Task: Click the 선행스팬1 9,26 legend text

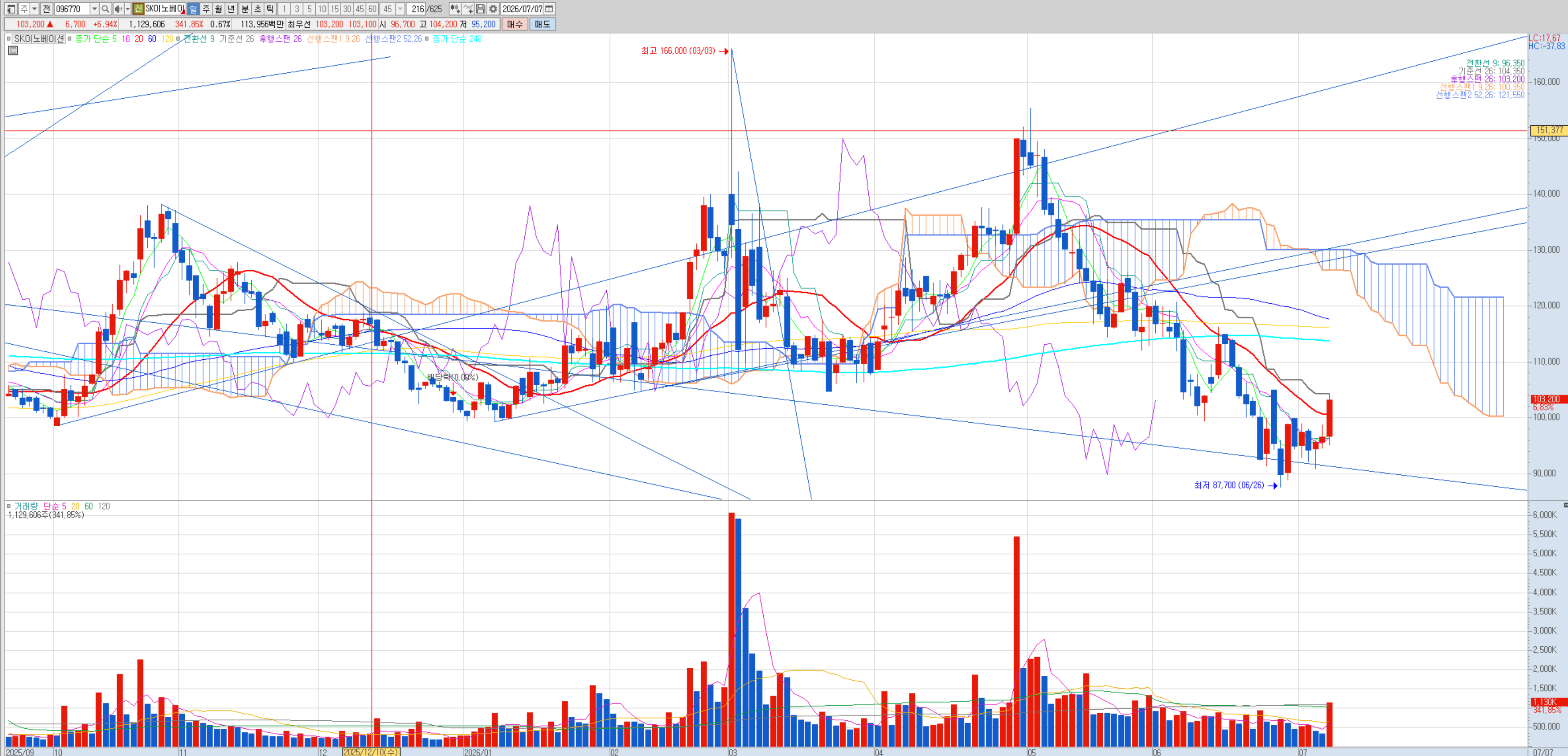Action: tap(333, 38)
